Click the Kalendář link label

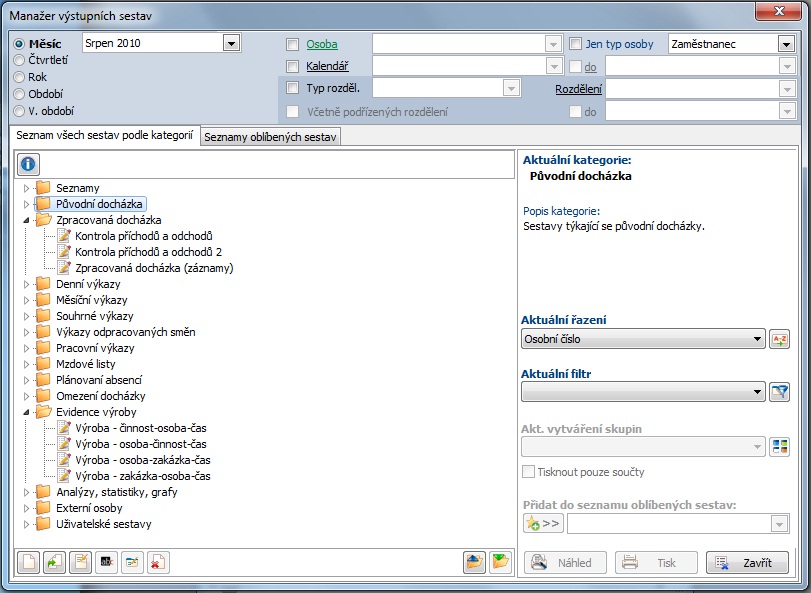point(327,66)
